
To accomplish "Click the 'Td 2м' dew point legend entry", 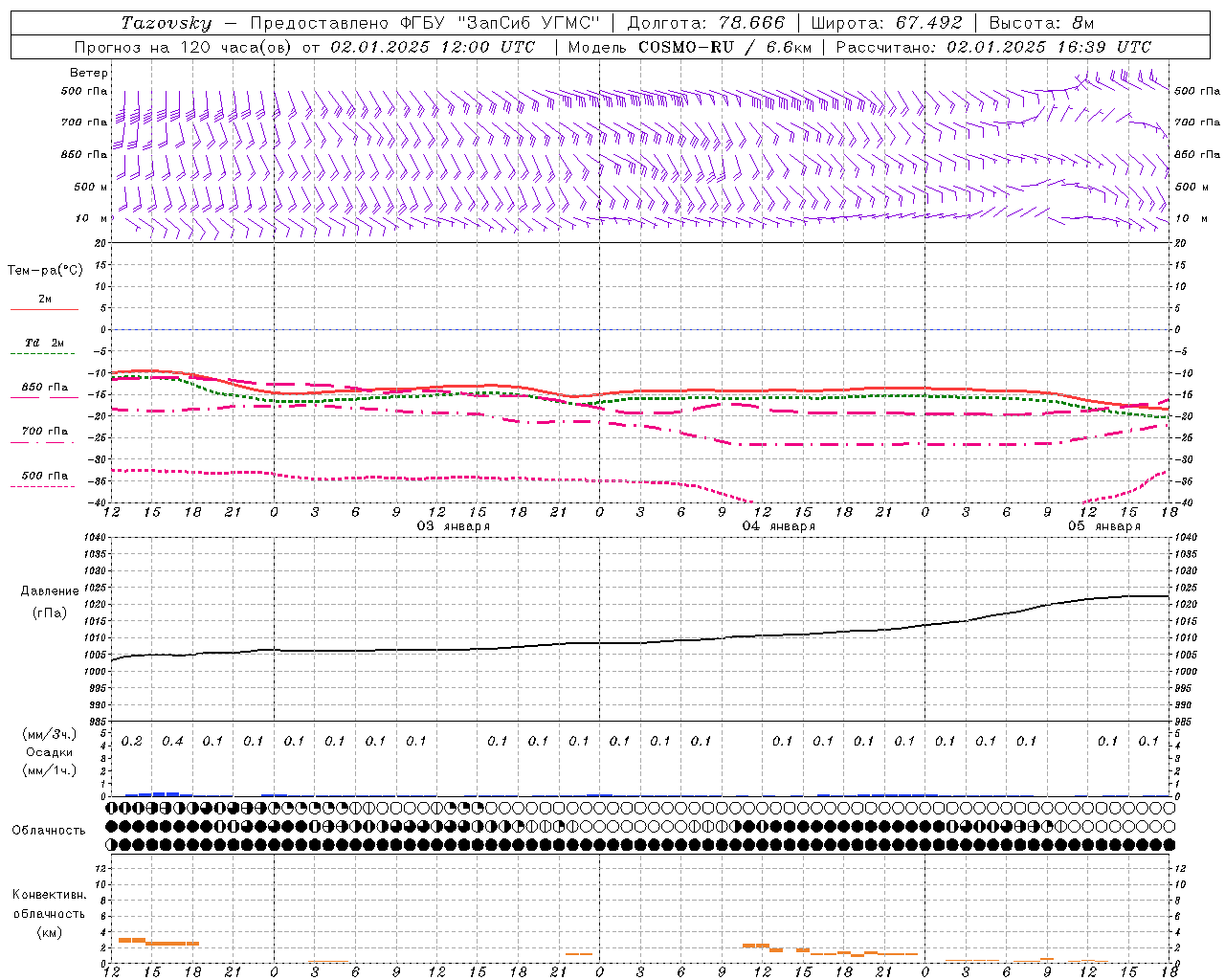I will coord(45,343).
